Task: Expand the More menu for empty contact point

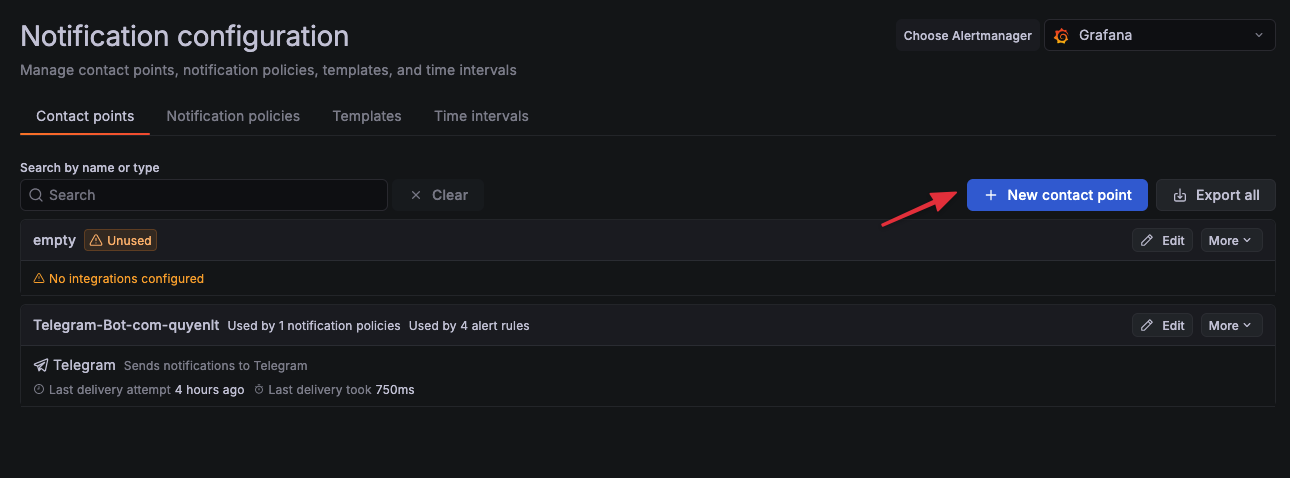Action: (1229, 240)
